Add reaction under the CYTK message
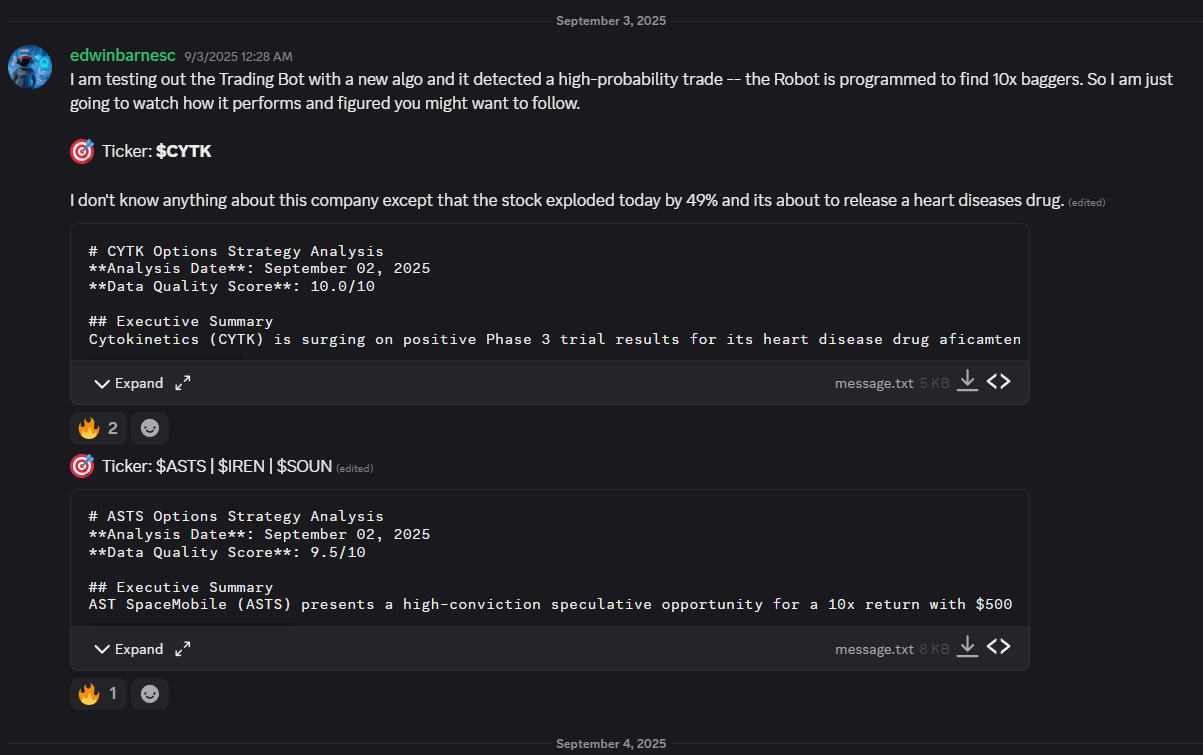Image resolution: width=1203 pixels, height=755 pixels. point(150,428)
